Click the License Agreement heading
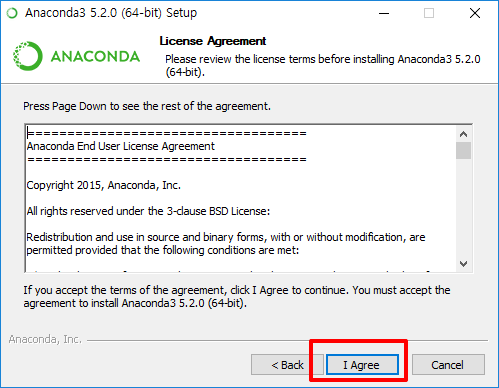This screenshot has width=499, height=388. 213,41
